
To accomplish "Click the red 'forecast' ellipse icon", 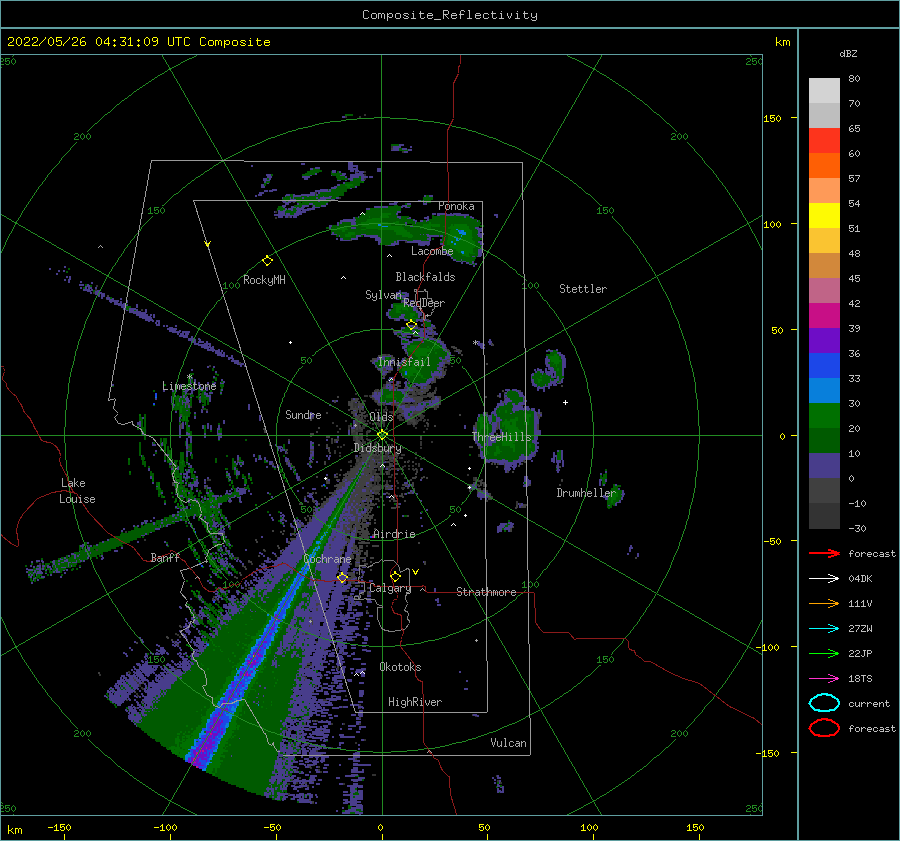I will click(824, 728).
